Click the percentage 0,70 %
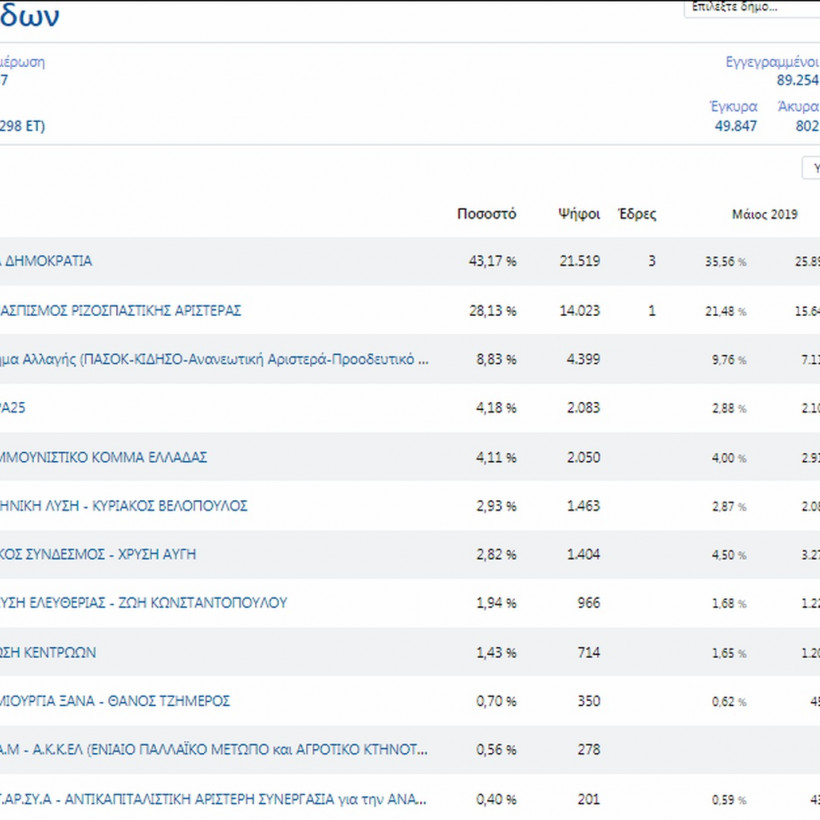Screen dimensions: 820x820 point(496,701)
